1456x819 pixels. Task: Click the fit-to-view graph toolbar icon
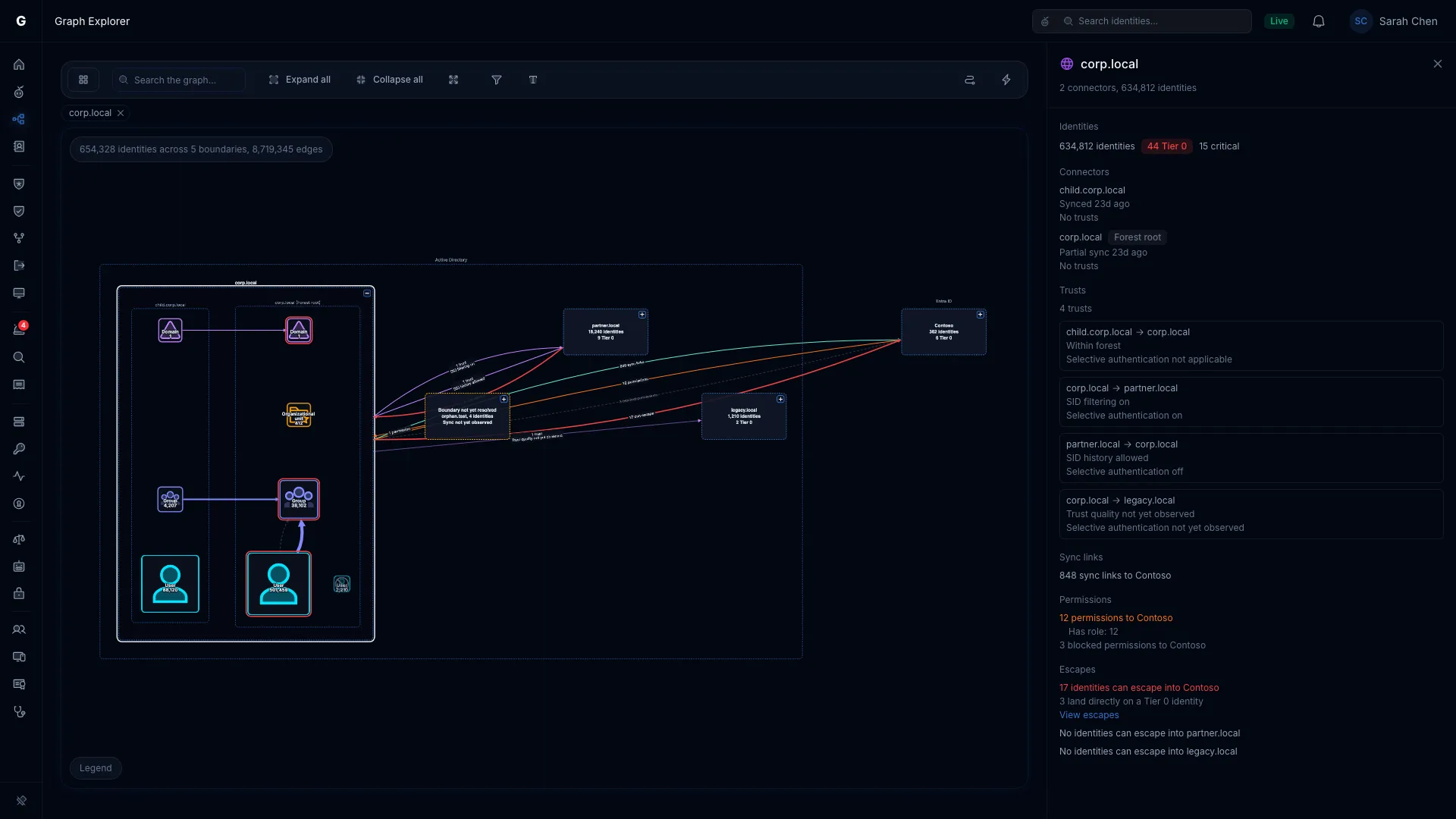tap(453, 80)
